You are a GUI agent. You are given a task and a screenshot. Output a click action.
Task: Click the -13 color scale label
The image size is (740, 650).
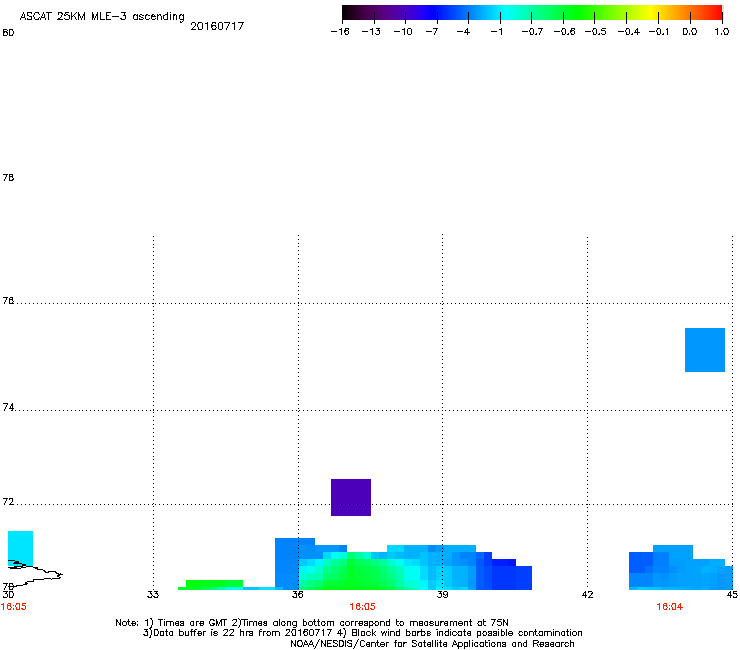pos(371,32)
